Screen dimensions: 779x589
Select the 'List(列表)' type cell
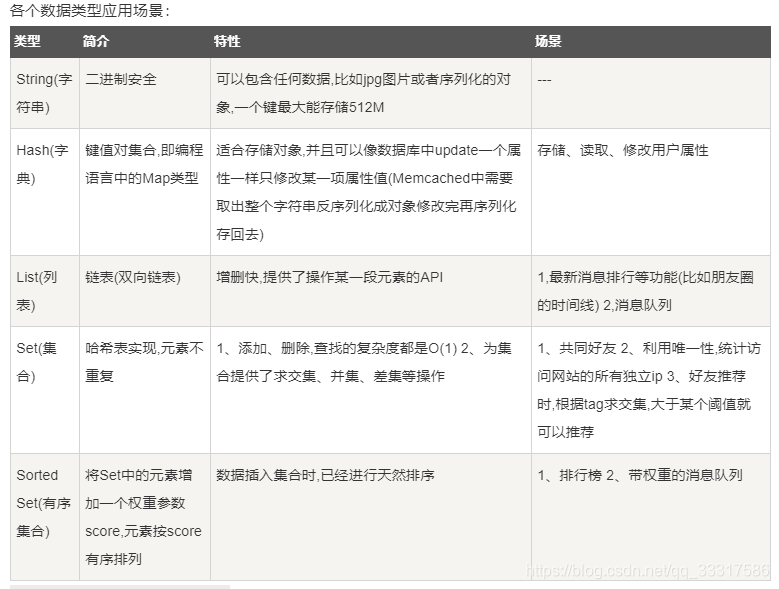tap(45, 291)
